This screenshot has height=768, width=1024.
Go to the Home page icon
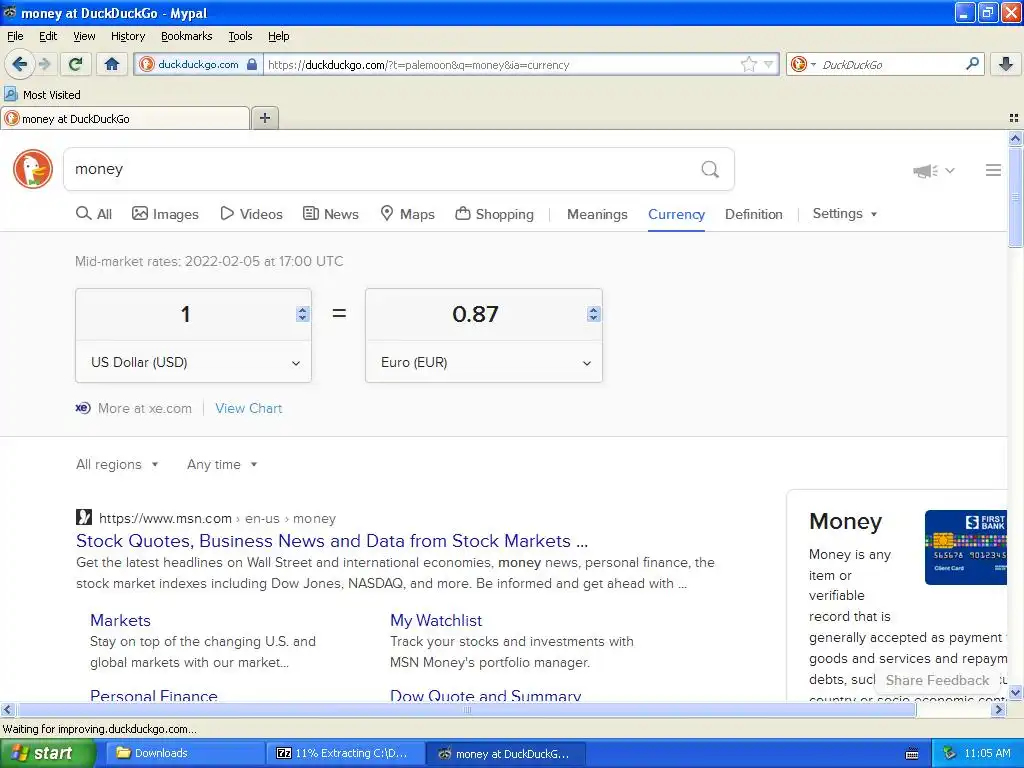click(x=112, y=64)
